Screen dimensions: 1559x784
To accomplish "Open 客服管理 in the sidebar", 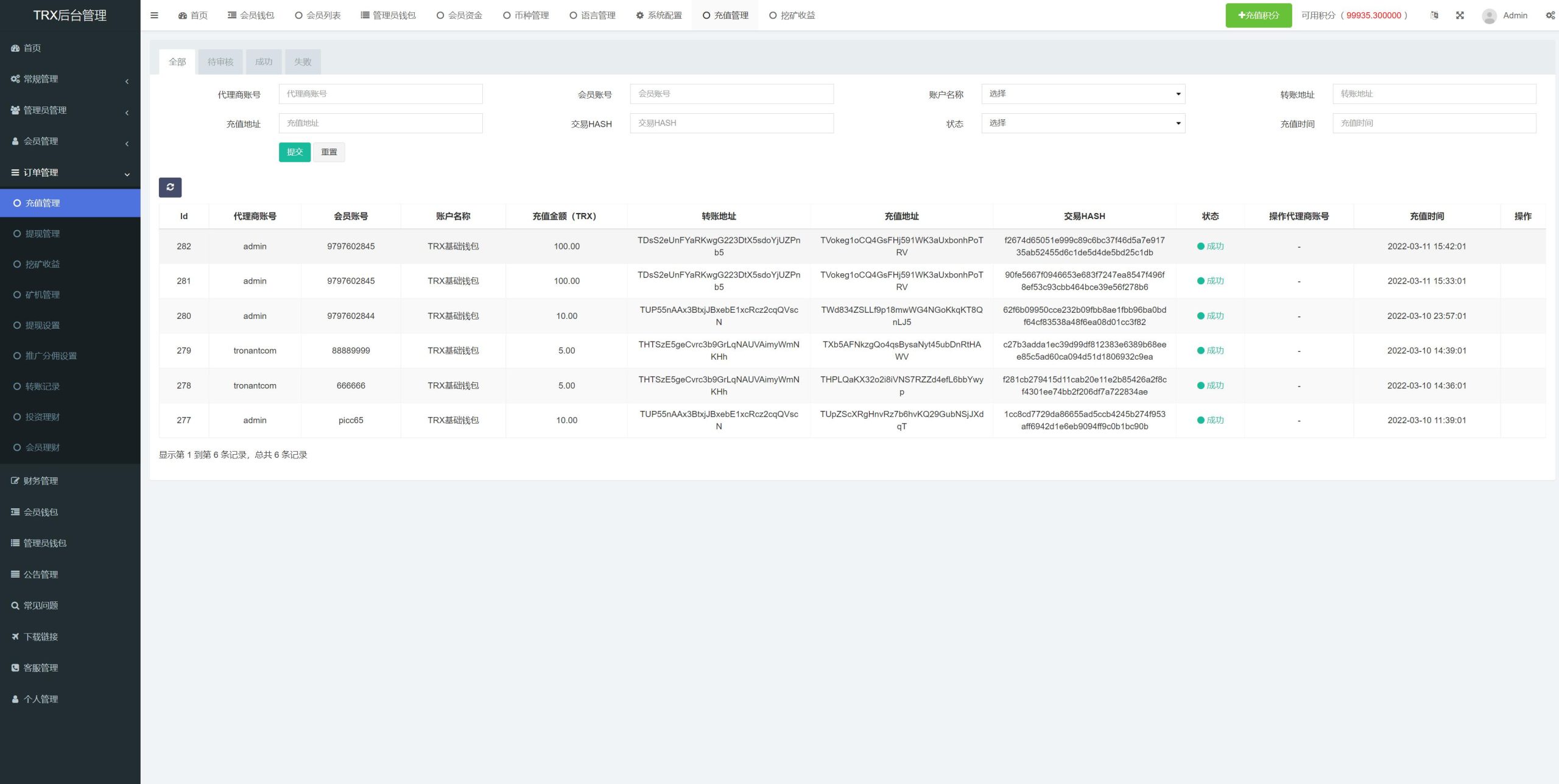I will coord(40,668).
